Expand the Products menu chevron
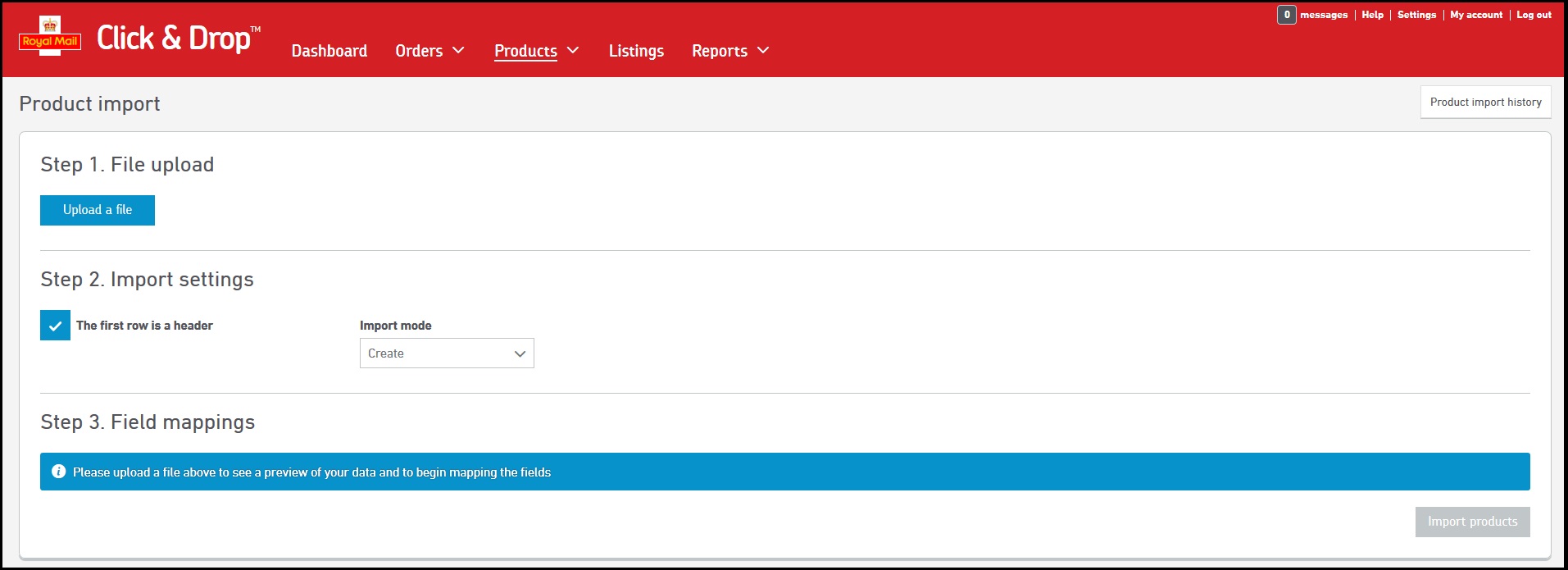1568x570 pixels. pos(573,51)
